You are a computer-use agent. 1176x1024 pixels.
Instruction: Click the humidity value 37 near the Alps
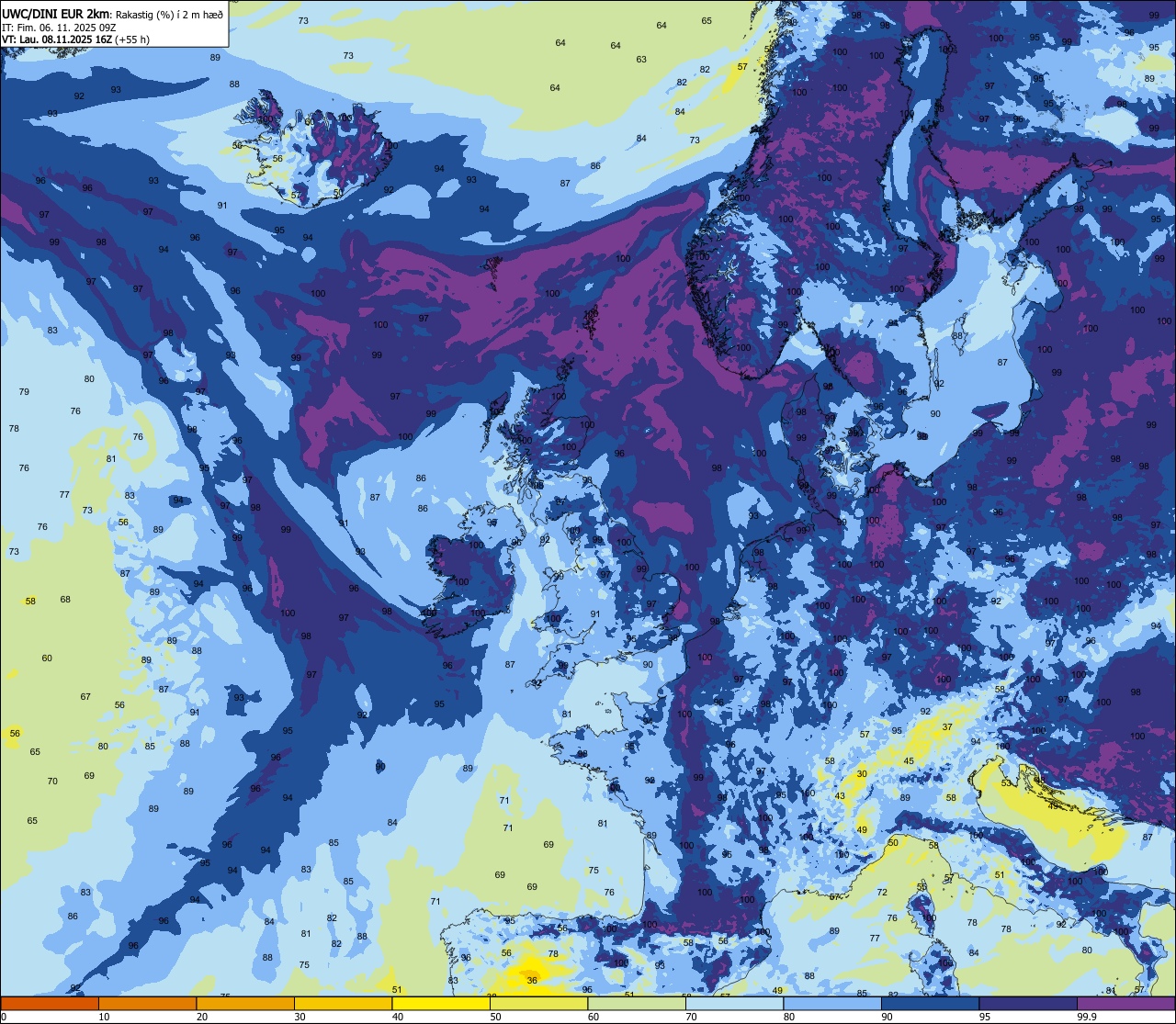pyautogui.click(x=947, y=726)
